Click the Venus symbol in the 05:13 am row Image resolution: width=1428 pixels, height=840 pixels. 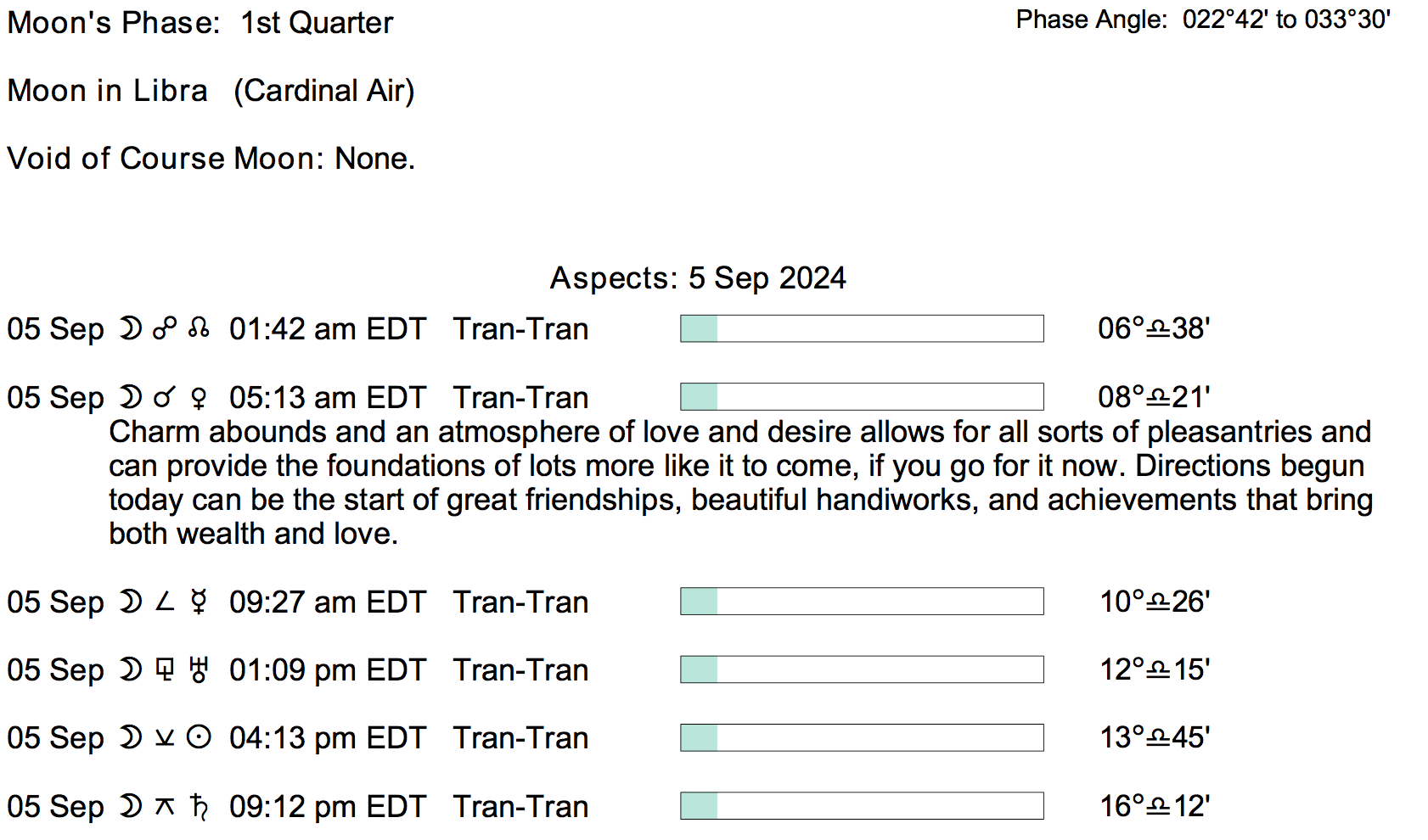199,397
